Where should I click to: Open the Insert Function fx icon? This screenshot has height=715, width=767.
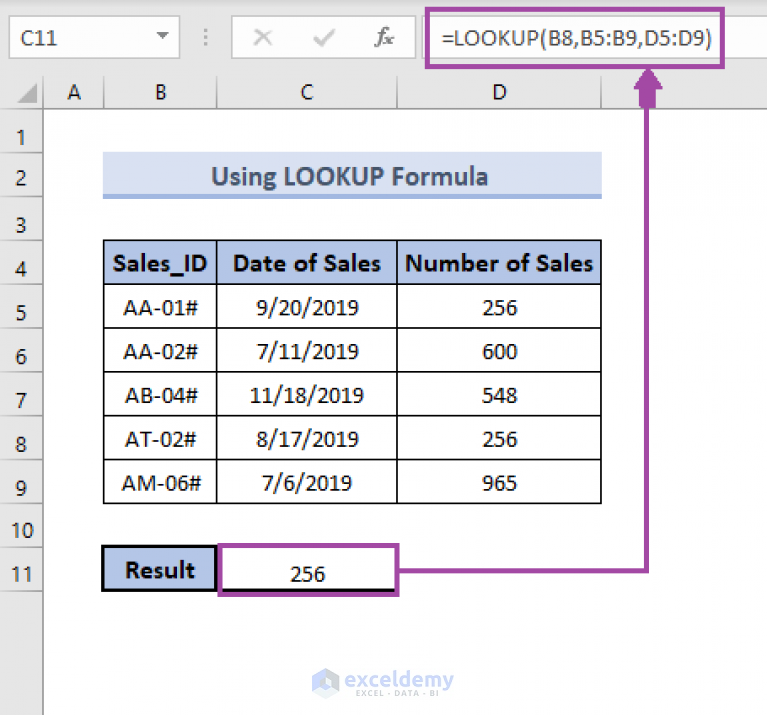pyautogui.click(x=384, y=39)
